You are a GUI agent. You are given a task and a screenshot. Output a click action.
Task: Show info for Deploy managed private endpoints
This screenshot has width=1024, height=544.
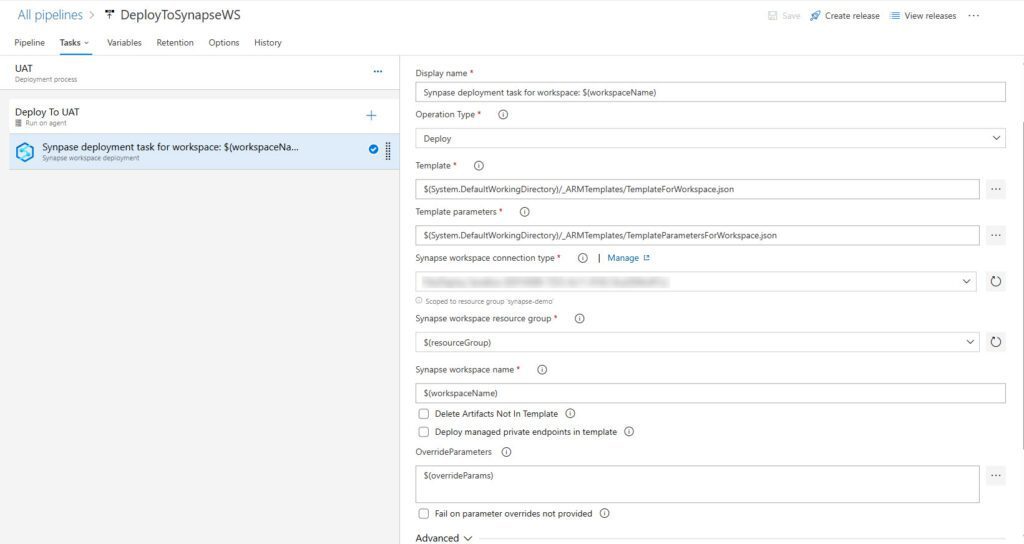click(x=629, y=432)
